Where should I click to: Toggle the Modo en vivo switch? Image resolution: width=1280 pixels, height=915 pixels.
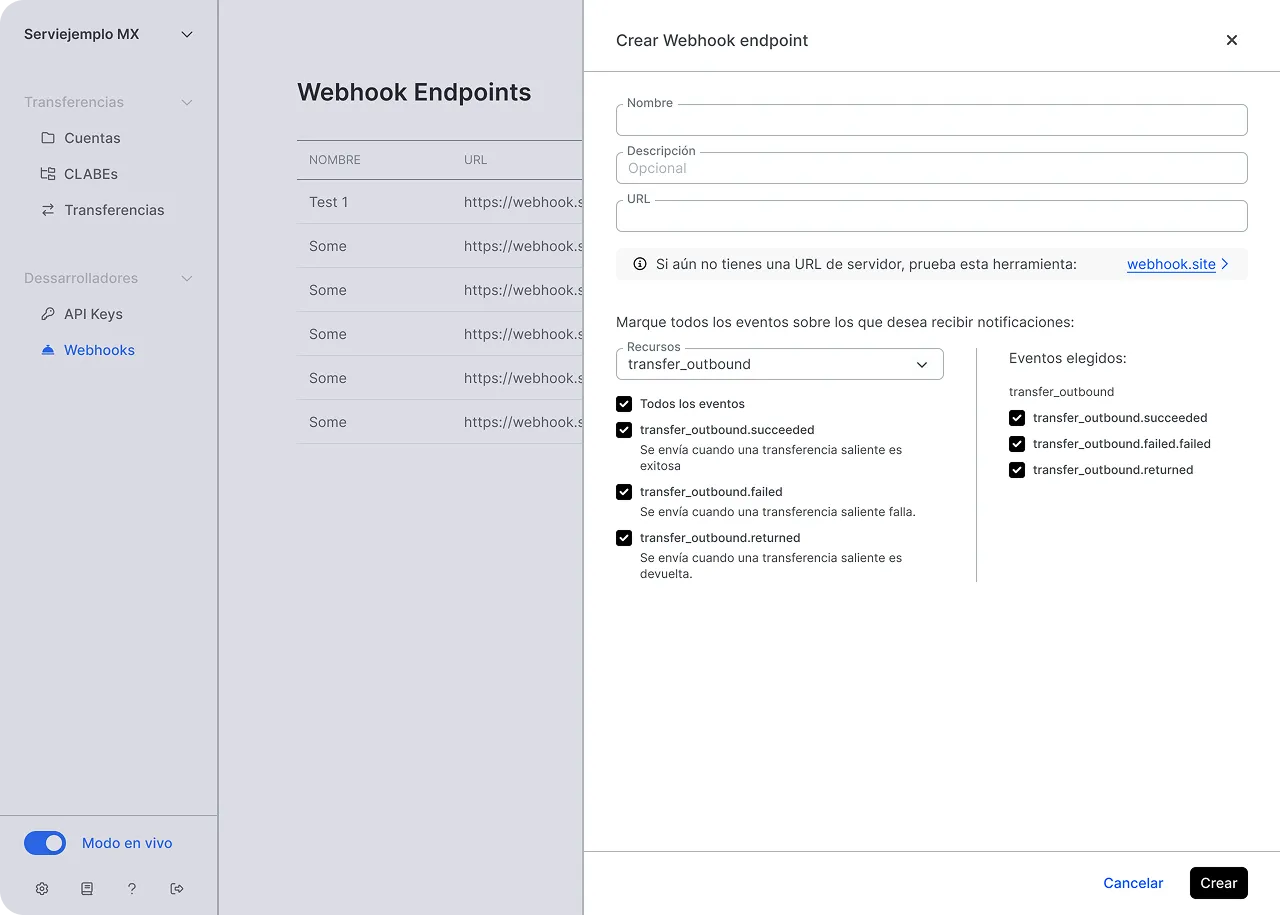tap(45, 843)
